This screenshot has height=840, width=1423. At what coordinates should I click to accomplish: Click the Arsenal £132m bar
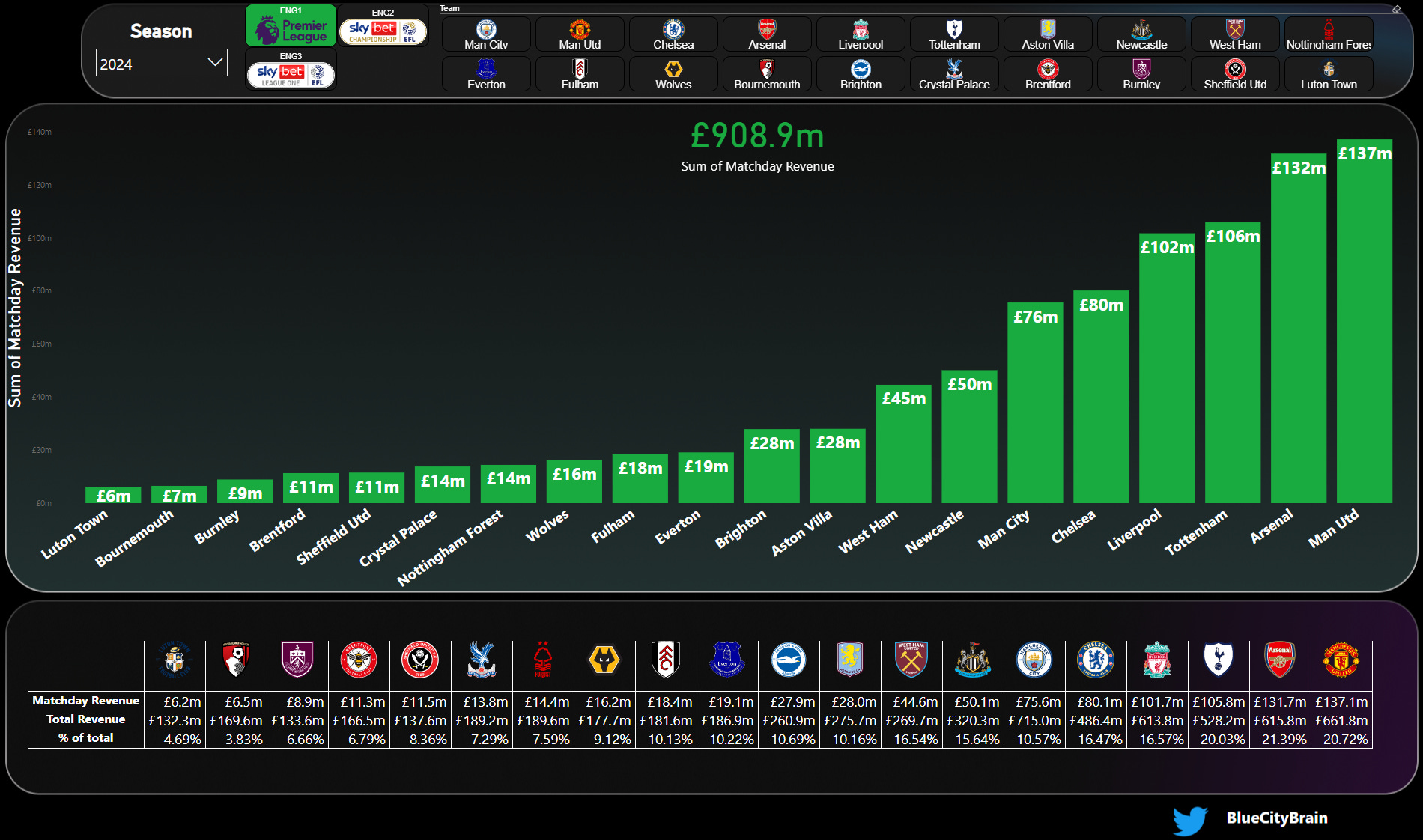pos(1299,329)
